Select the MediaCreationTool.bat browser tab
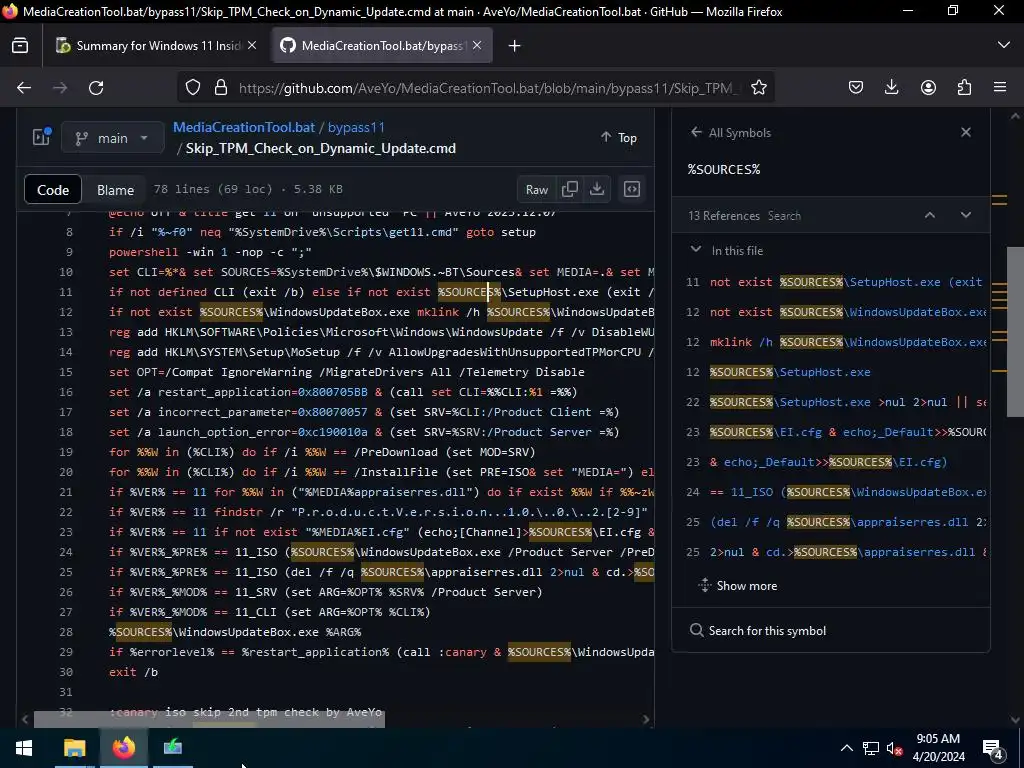Viewport: 1024px width, 768px height. pos(381,46)
